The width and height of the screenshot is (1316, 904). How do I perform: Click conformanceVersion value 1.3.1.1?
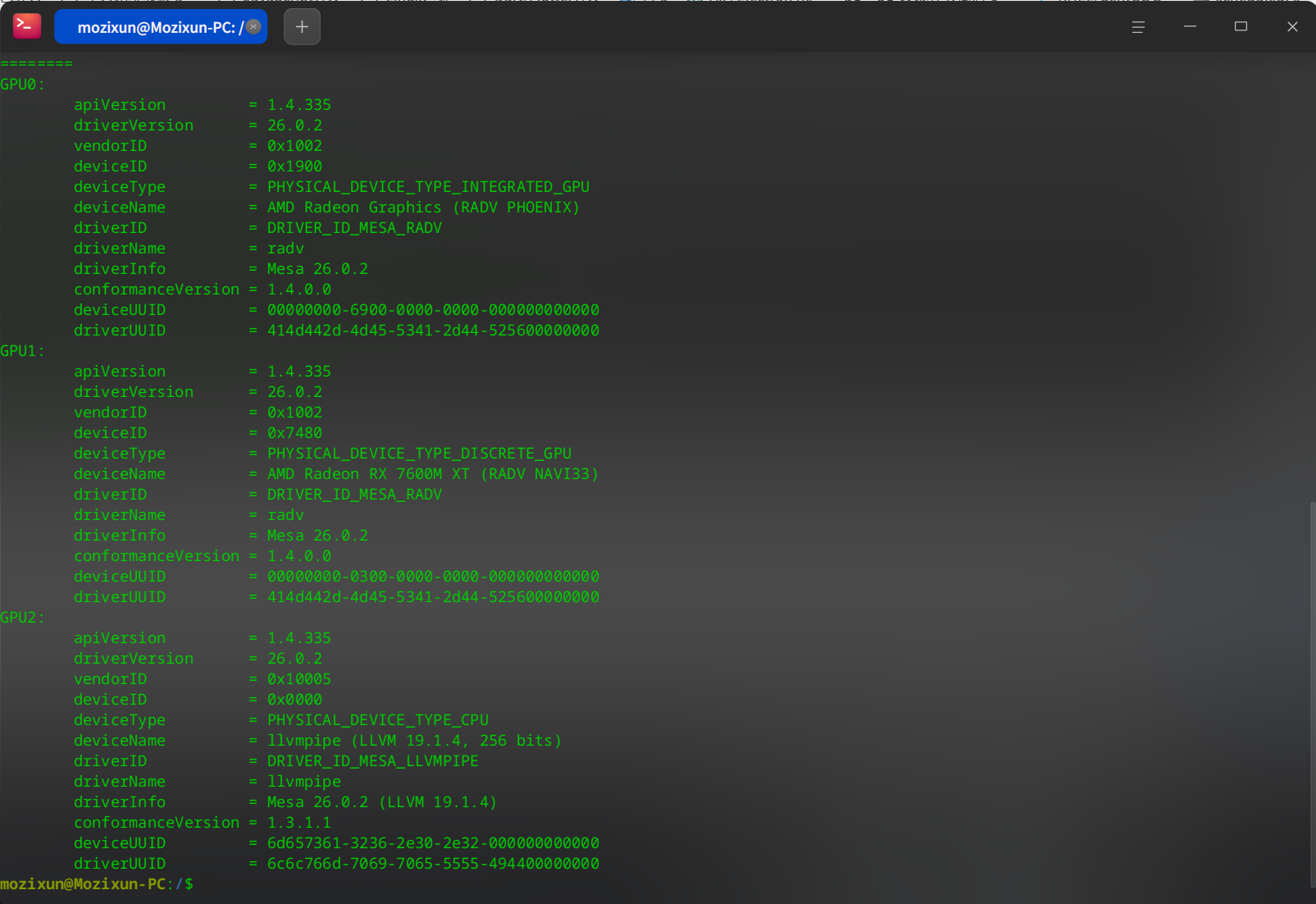(x=299, y=823)
